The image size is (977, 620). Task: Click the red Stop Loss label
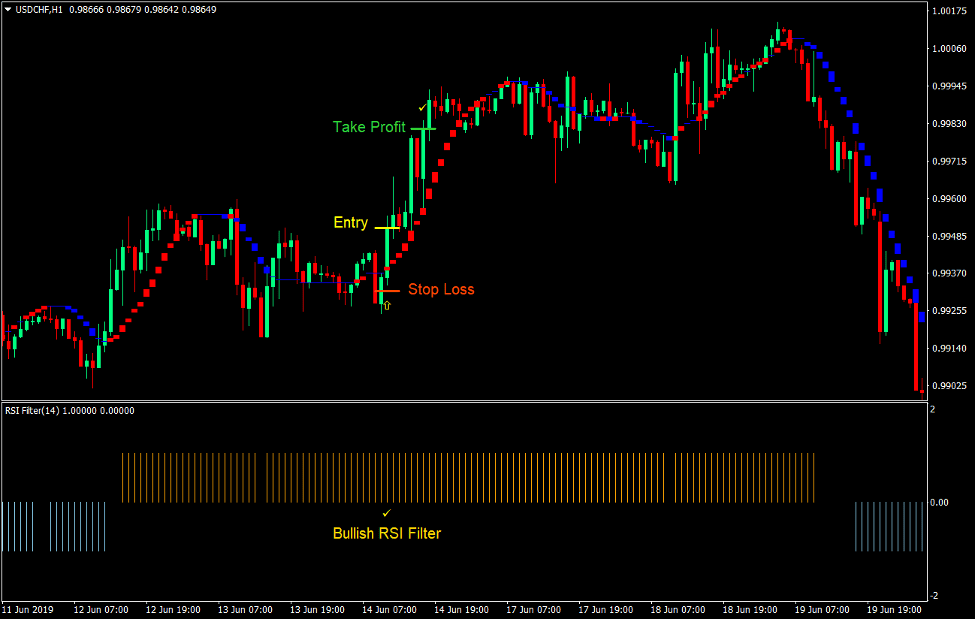point(440,290)
